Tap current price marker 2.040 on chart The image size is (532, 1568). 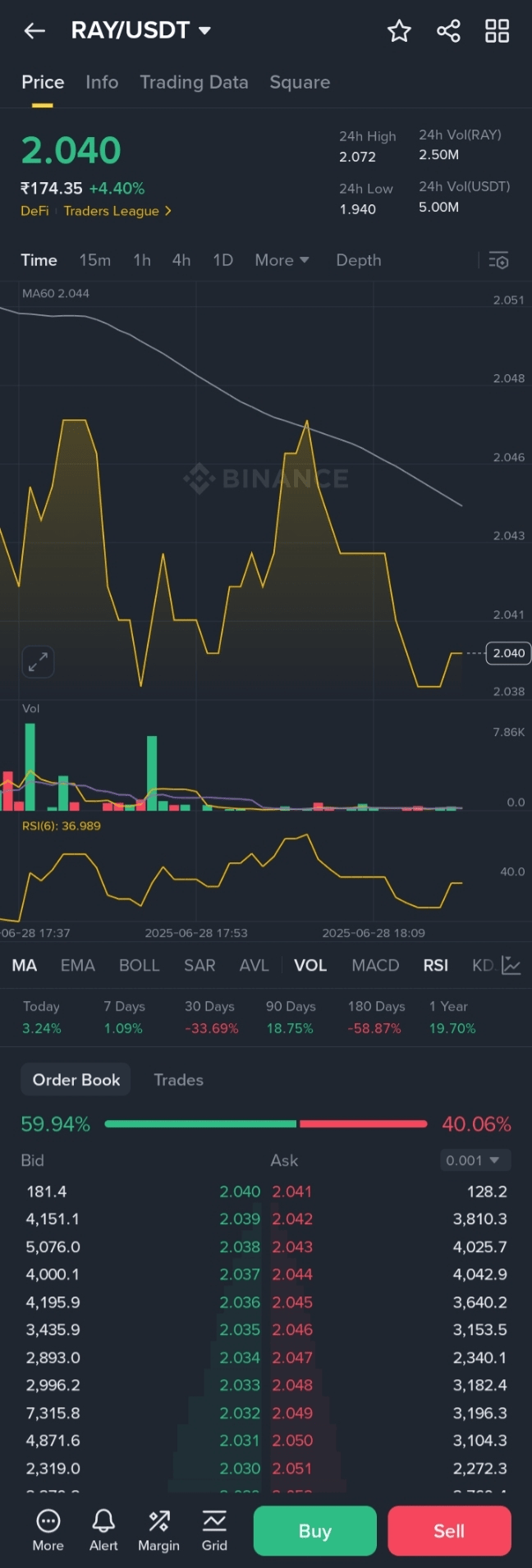pos(509,653)
